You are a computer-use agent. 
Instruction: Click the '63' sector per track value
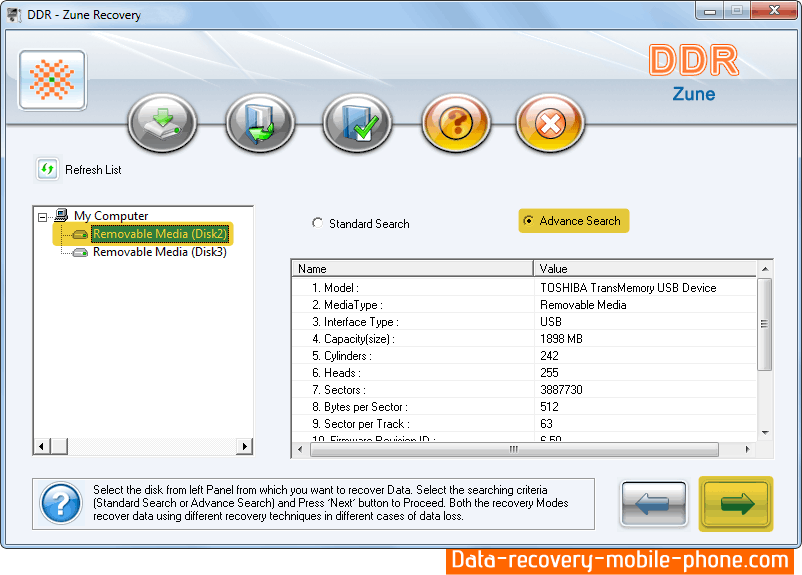pyautogui.click(x=546, y=424)
